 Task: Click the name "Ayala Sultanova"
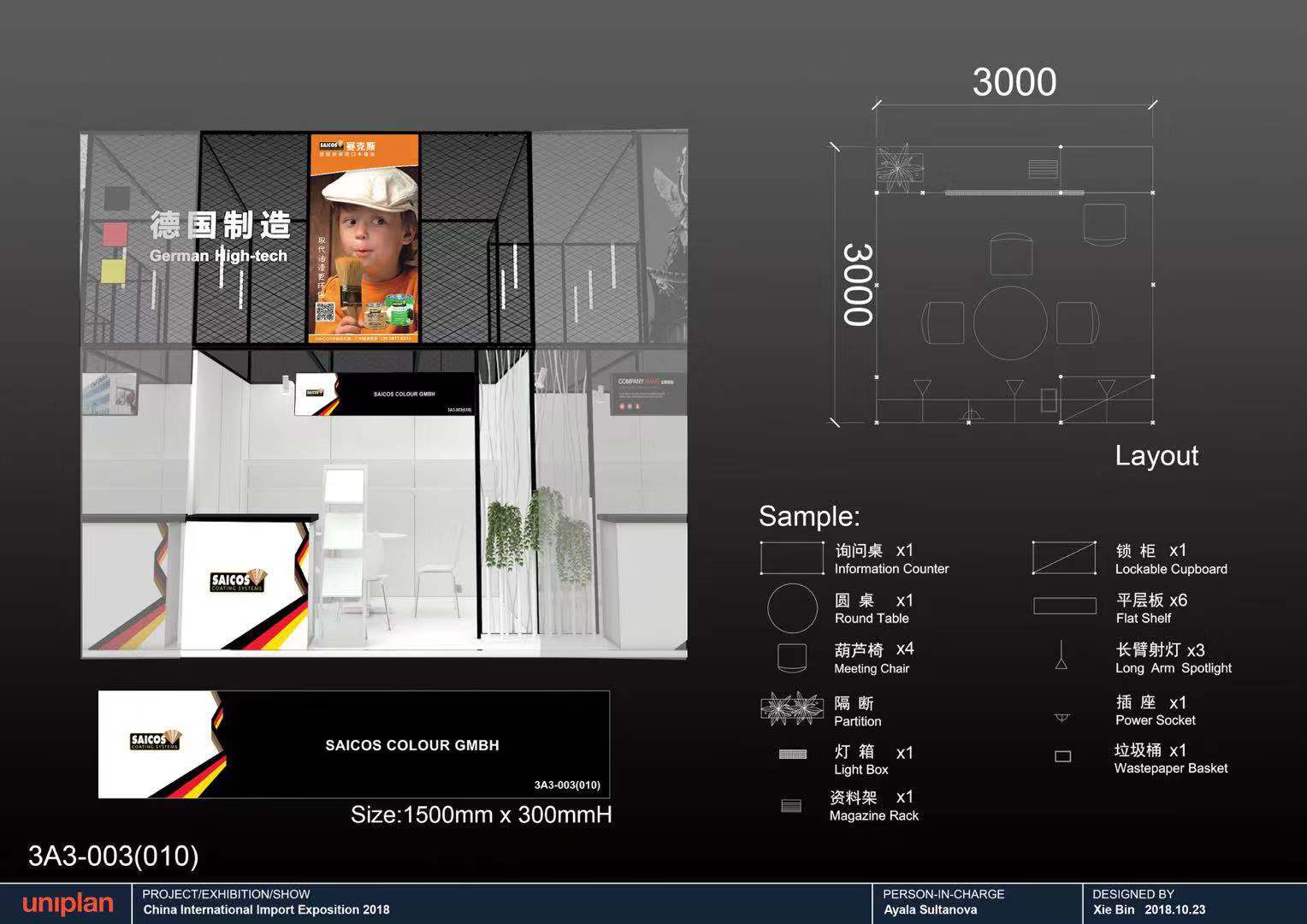(x=931, y=909)
